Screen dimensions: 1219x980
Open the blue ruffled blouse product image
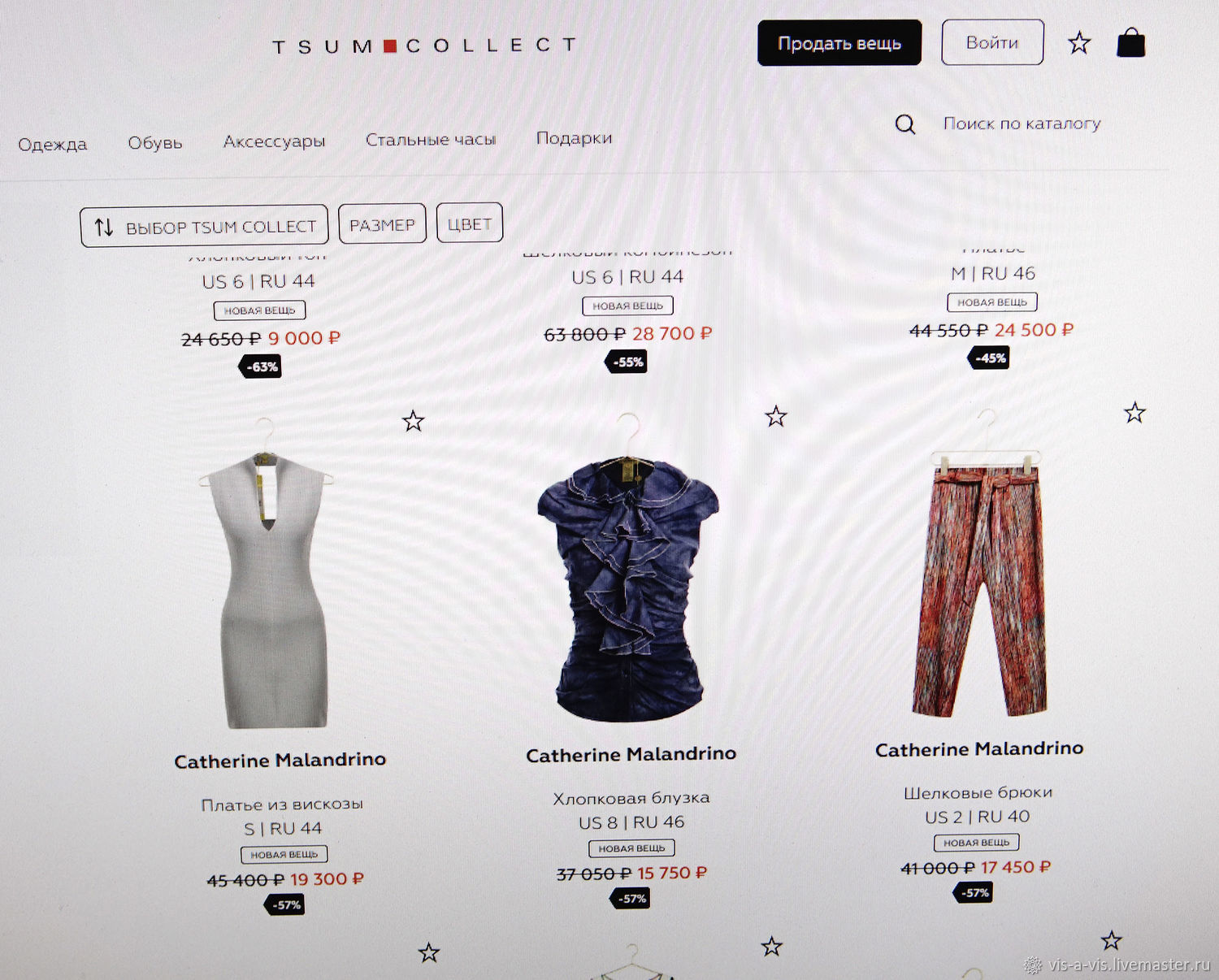point(628,568)
